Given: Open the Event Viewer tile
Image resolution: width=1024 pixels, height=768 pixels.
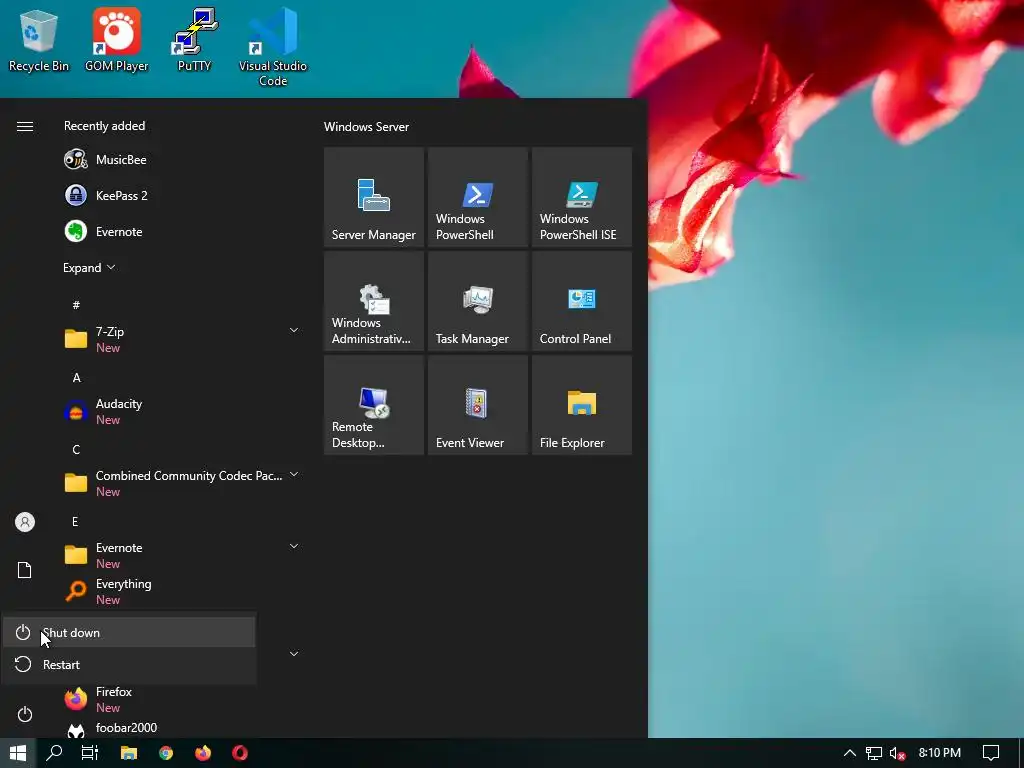Looking at the screenshot, I should click(477, 405).
